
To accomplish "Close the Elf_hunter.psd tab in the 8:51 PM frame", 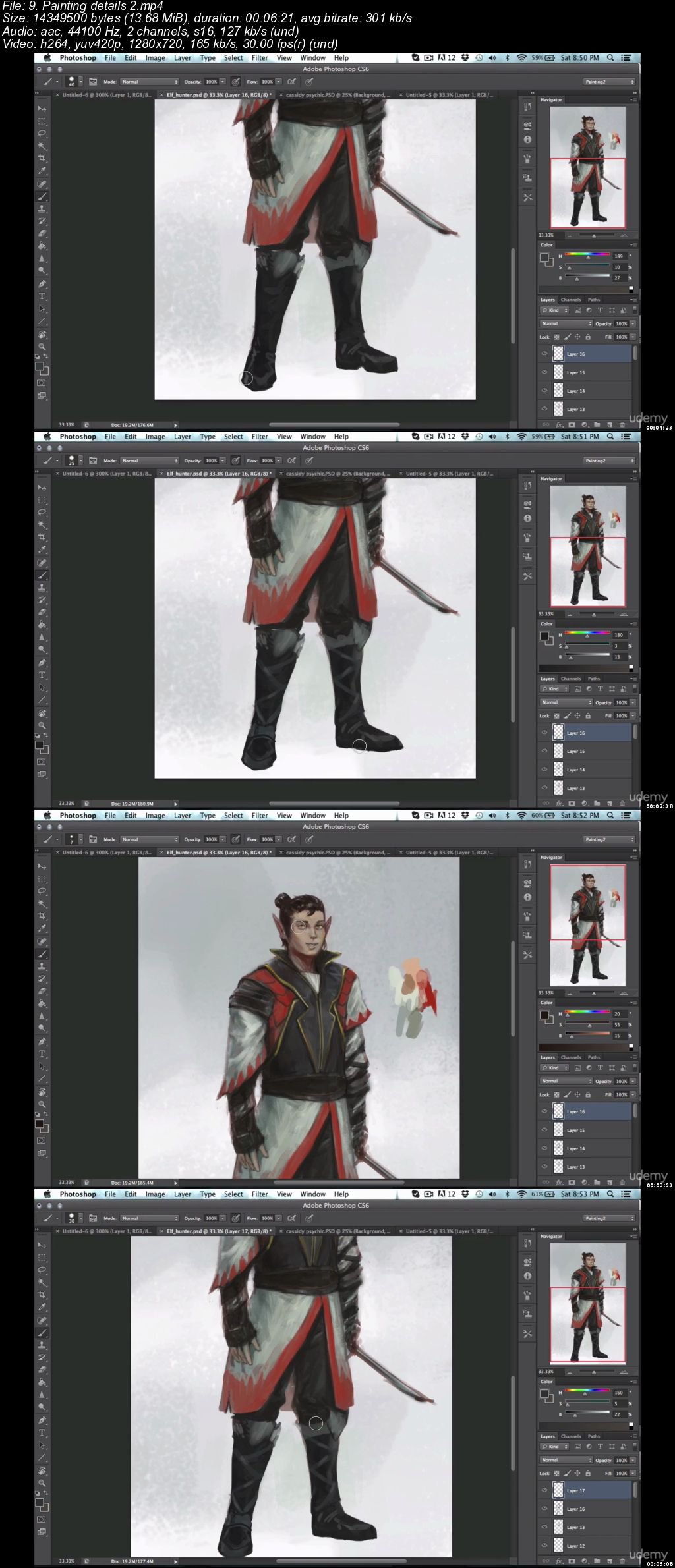I will [163, 474].
